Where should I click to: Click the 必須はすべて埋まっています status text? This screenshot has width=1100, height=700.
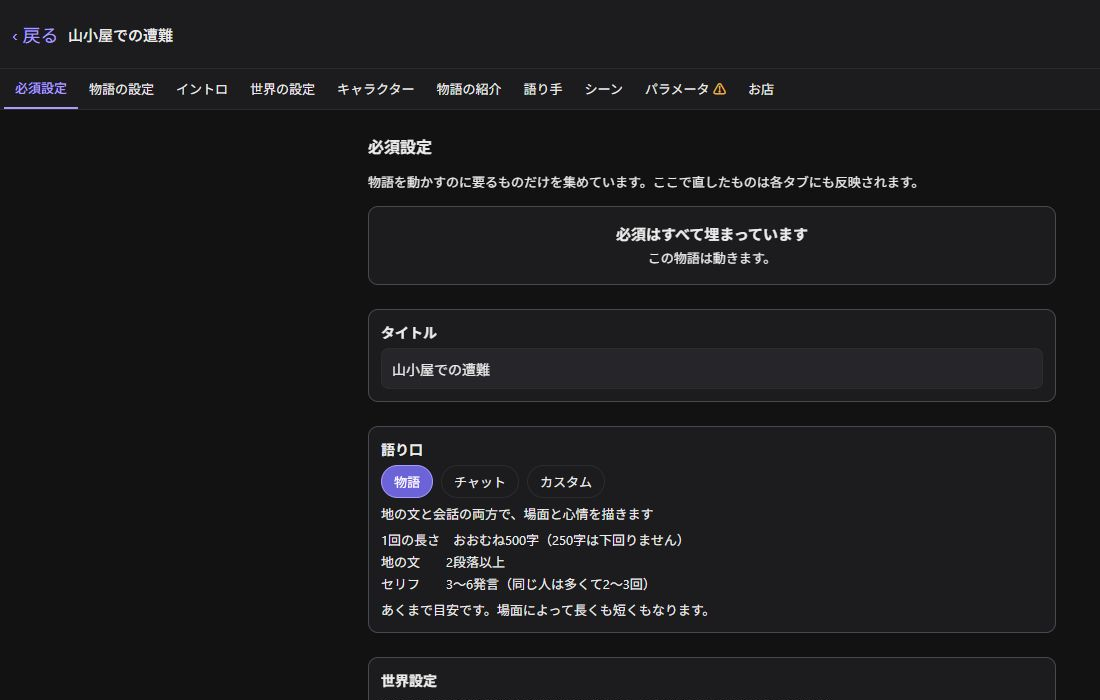coord(711,234)
